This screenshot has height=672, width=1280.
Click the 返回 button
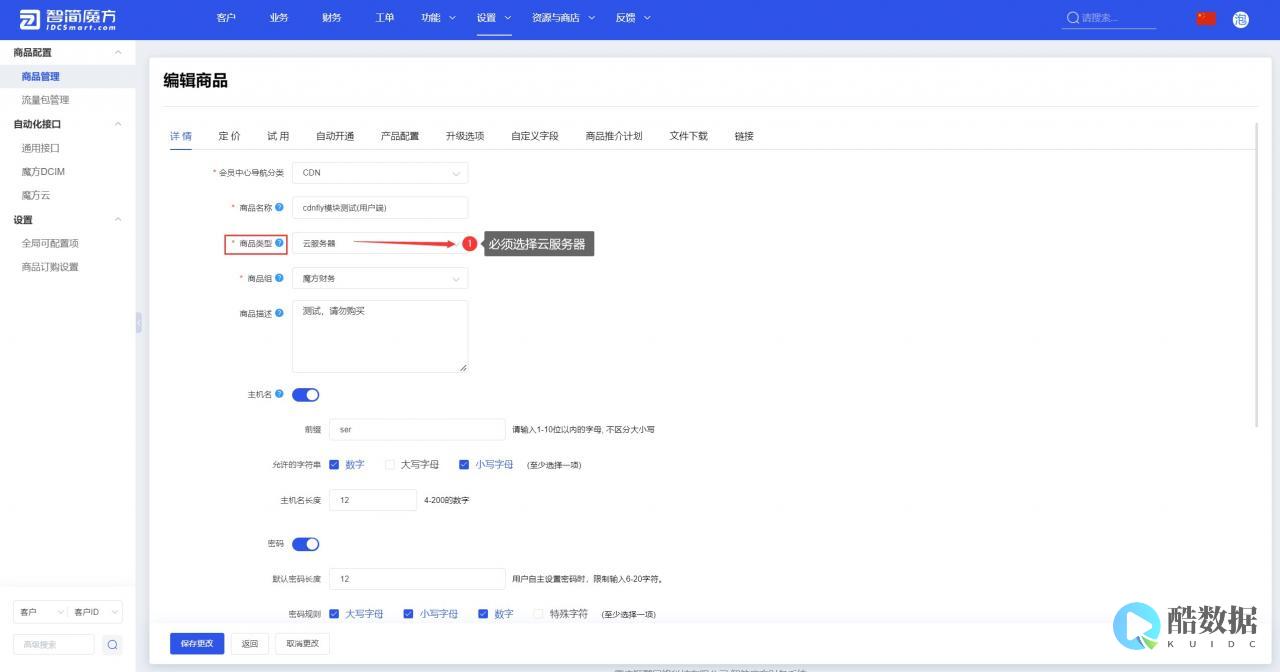pos(250,644)
